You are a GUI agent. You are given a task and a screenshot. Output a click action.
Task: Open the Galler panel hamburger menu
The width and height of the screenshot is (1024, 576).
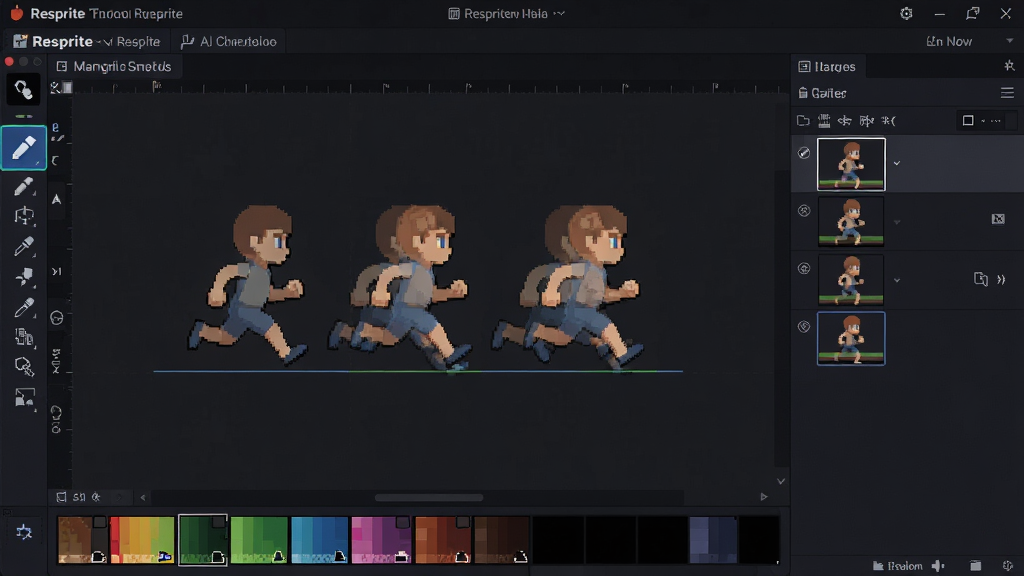(x=1007, y=93)
